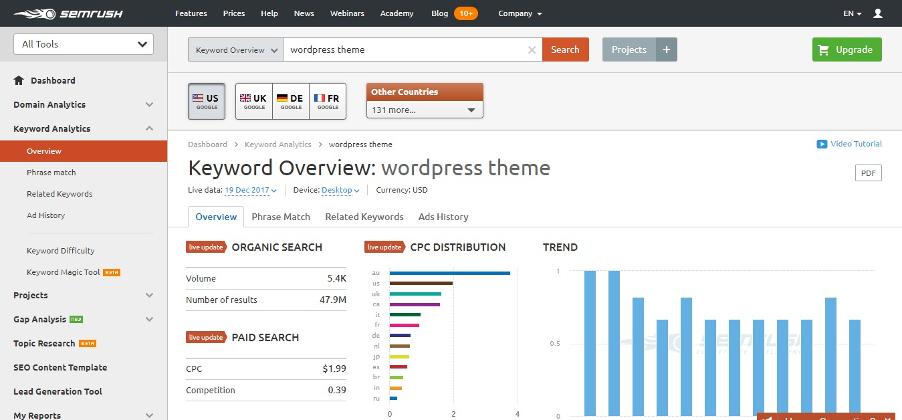Click the green Upgrade button
This screenshot has height=420, width=902.
[847, 49]
